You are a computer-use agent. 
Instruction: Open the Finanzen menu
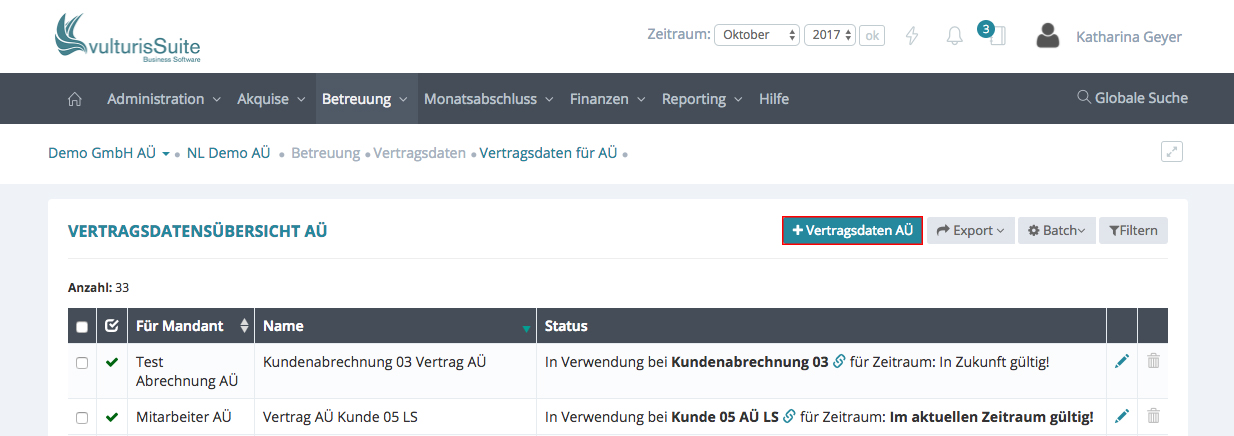(x=607, y=99)
